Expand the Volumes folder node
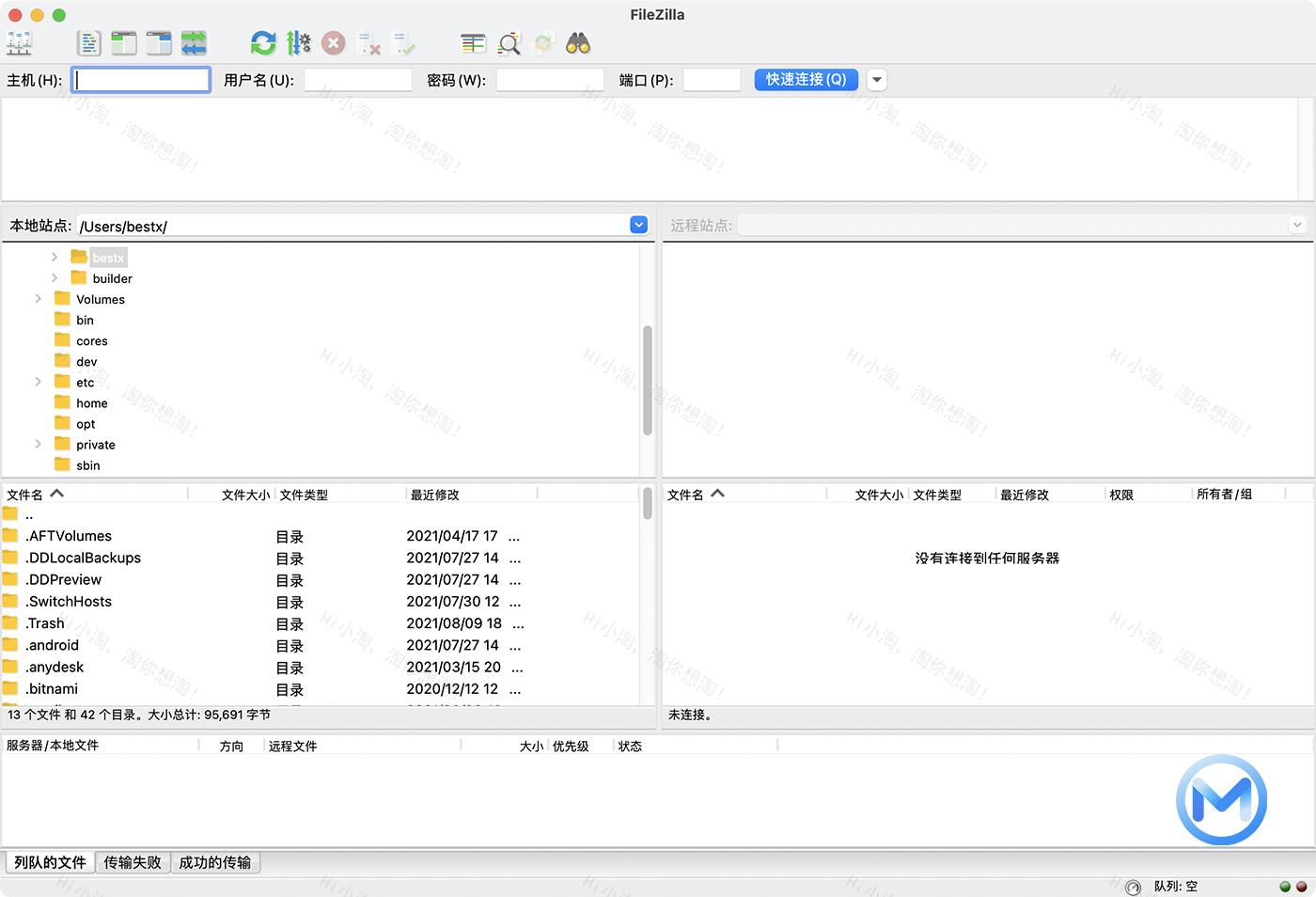Viewport: 1316px width, 897px height. point(38,298)
